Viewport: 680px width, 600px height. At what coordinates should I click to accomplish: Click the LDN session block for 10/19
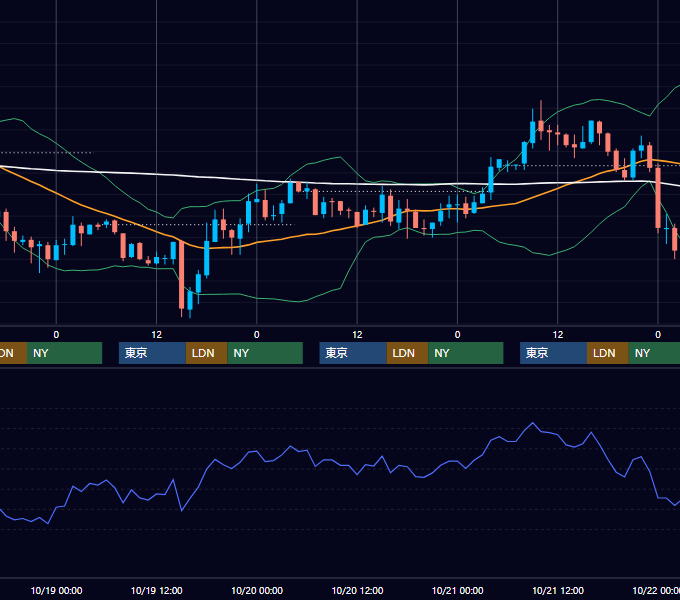(206, 353)
